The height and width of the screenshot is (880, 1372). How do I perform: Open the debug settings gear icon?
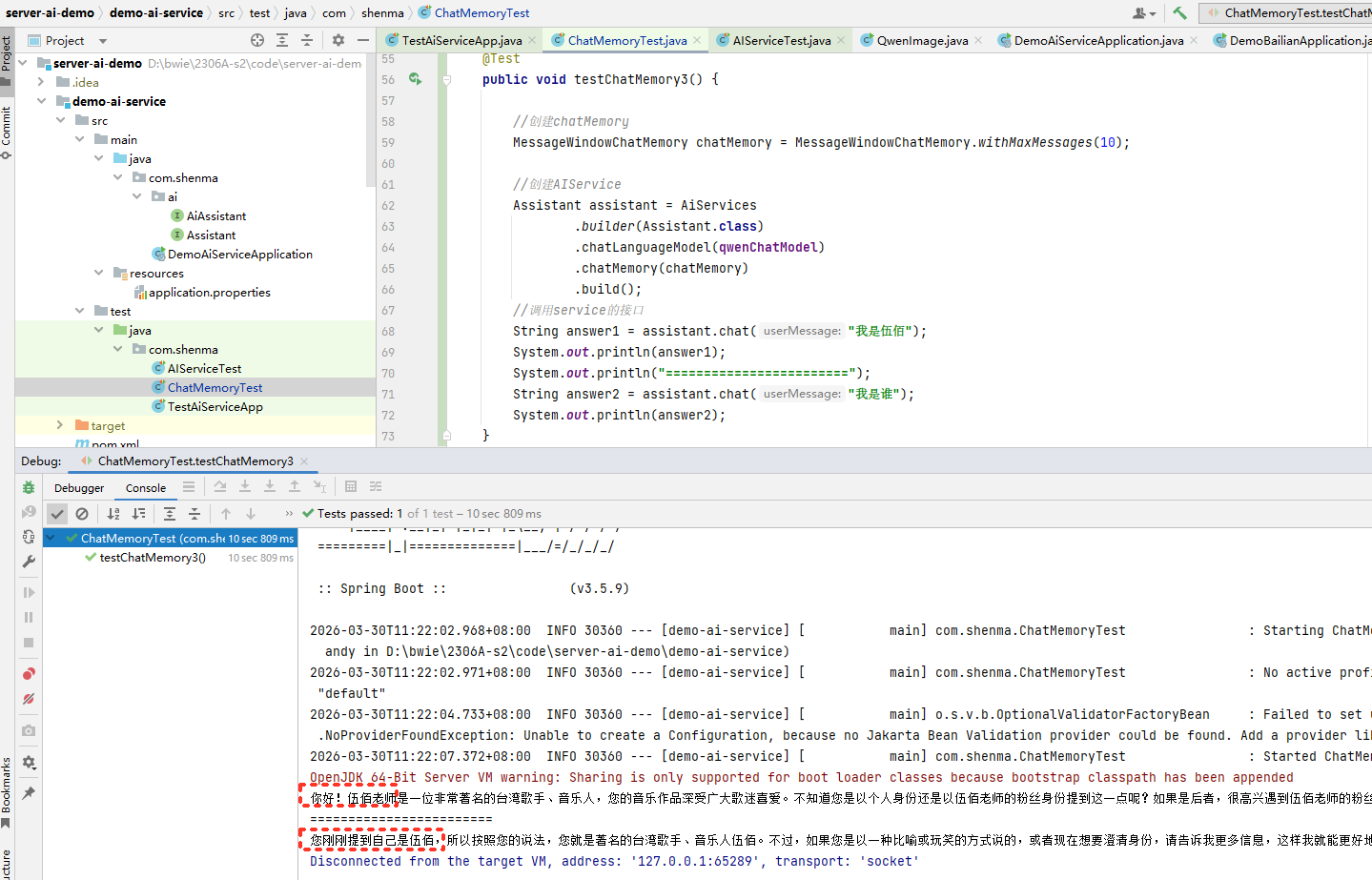click(29, 763)
